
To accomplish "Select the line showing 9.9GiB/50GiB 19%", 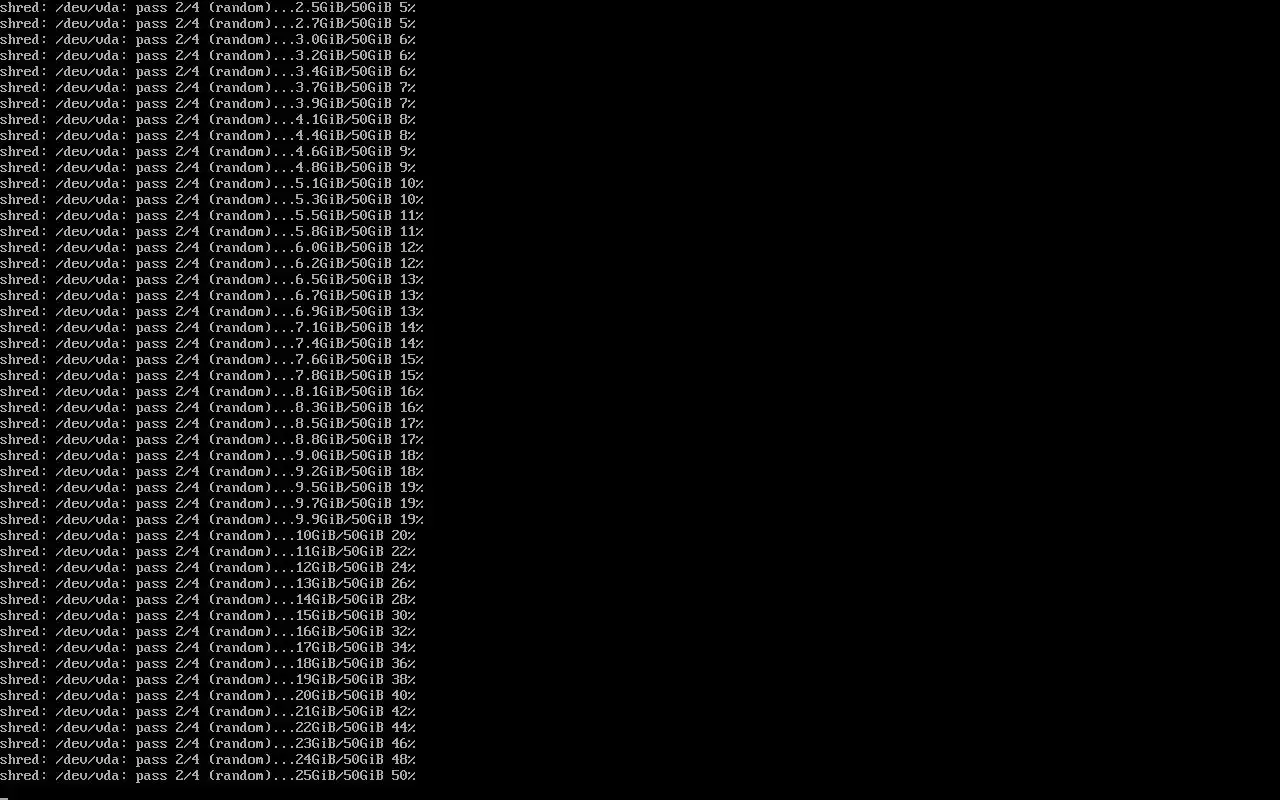I will coord(212,520).
